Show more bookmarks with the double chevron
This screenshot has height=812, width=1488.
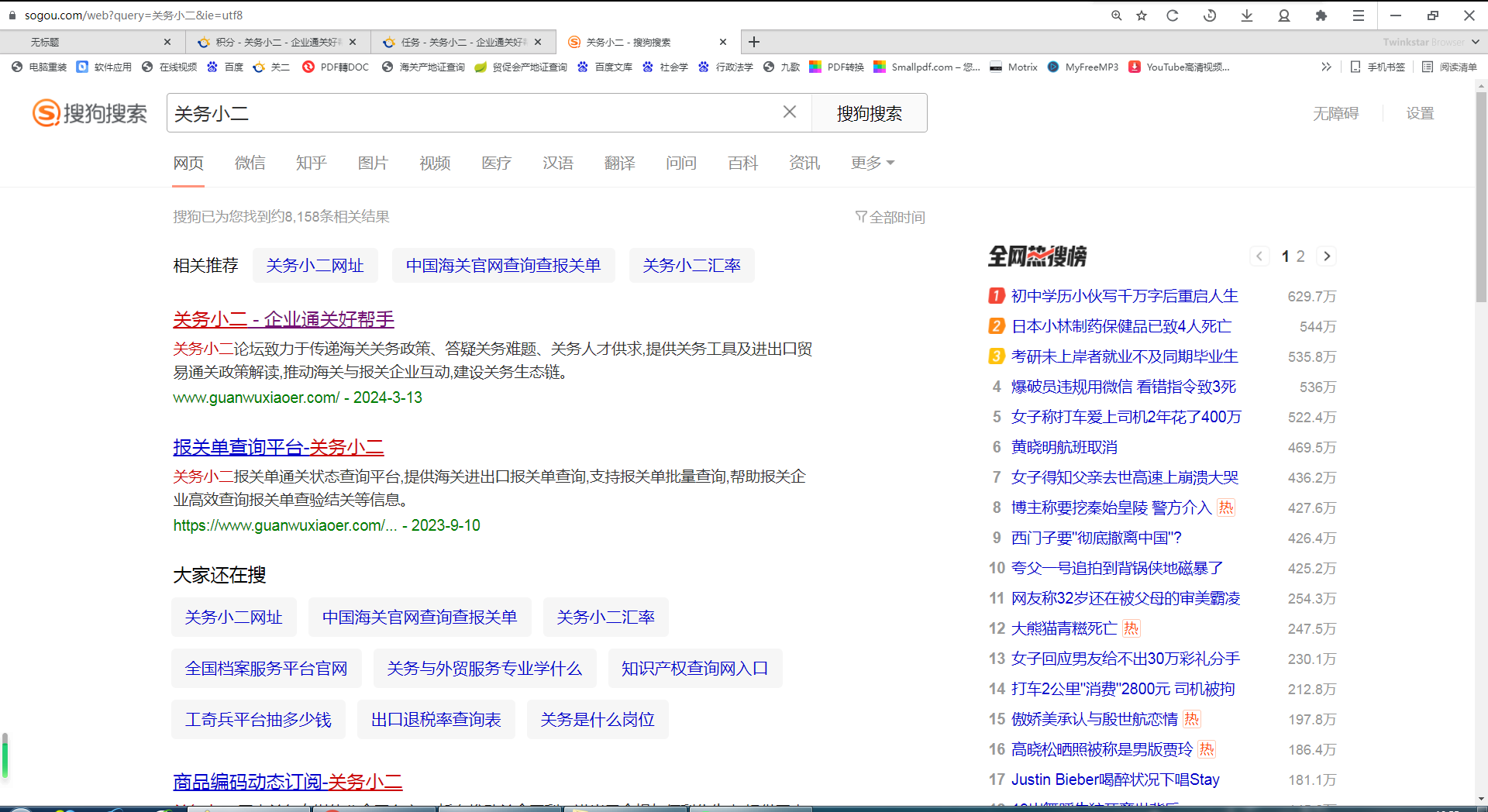pos(1326,67)
